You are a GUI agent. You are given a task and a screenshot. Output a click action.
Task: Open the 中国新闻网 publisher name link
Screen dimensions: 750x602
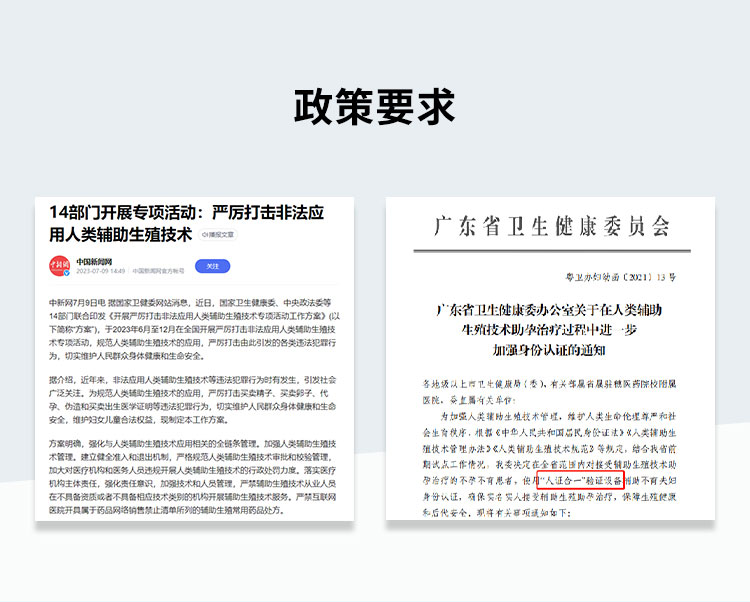(x=93, y=261)
